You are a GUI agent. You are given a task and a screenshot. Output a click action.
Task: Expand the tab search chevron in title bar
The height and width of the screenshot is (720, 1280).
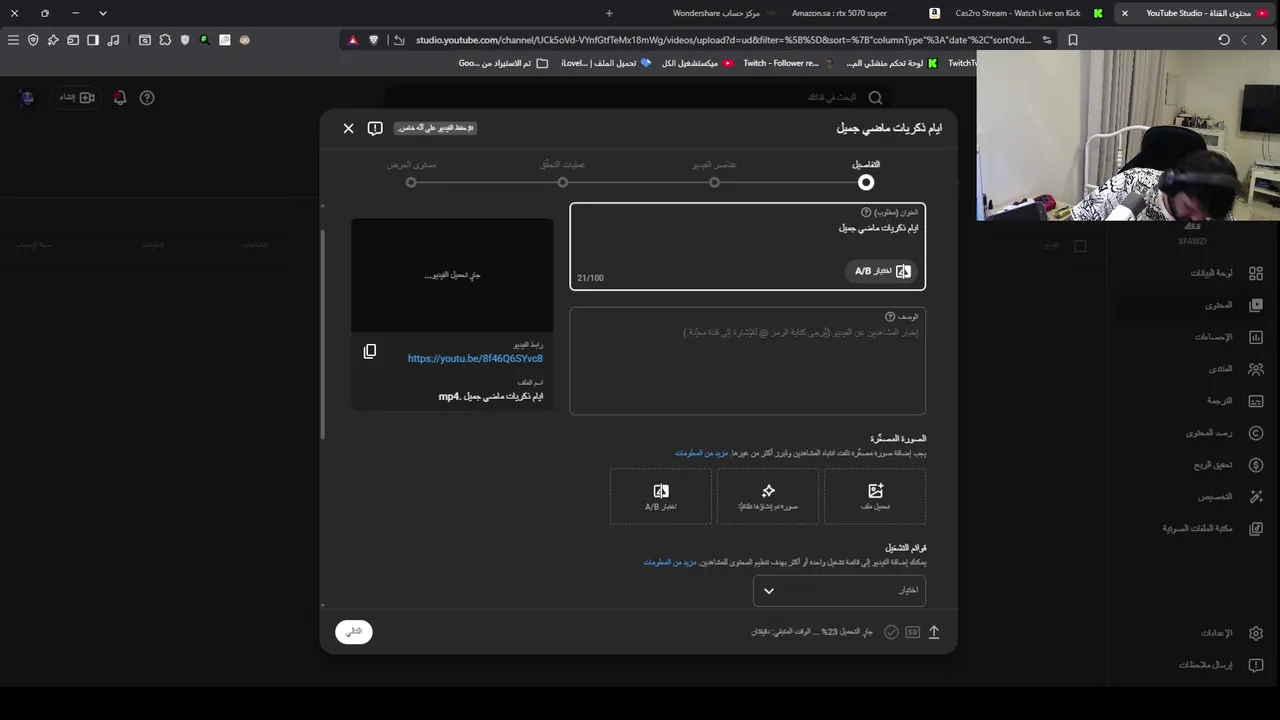(102, 13)
